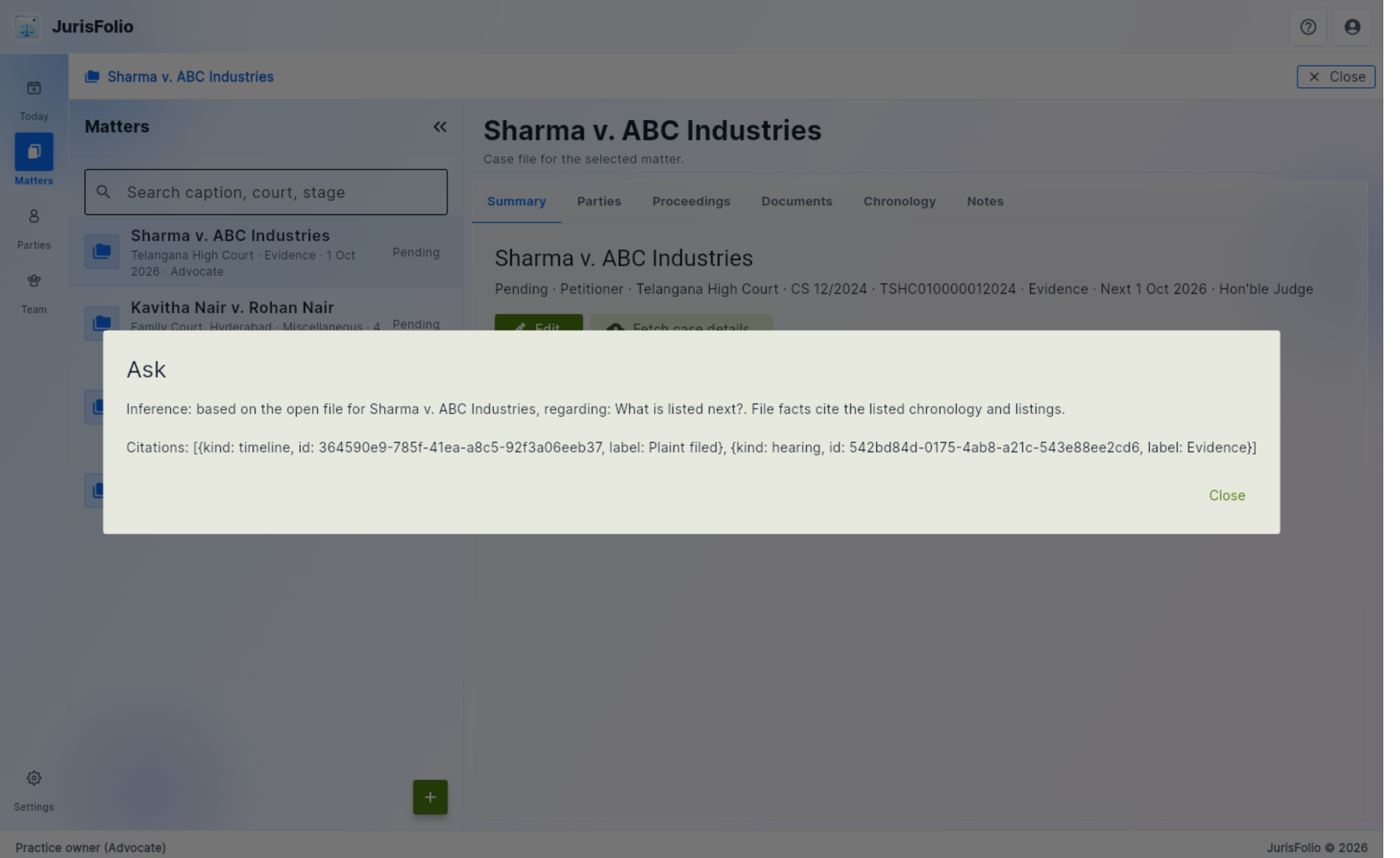This screenshot has height=858, width=1400.
Task: Switch to the Summary tab
Action: click(516, 202)
